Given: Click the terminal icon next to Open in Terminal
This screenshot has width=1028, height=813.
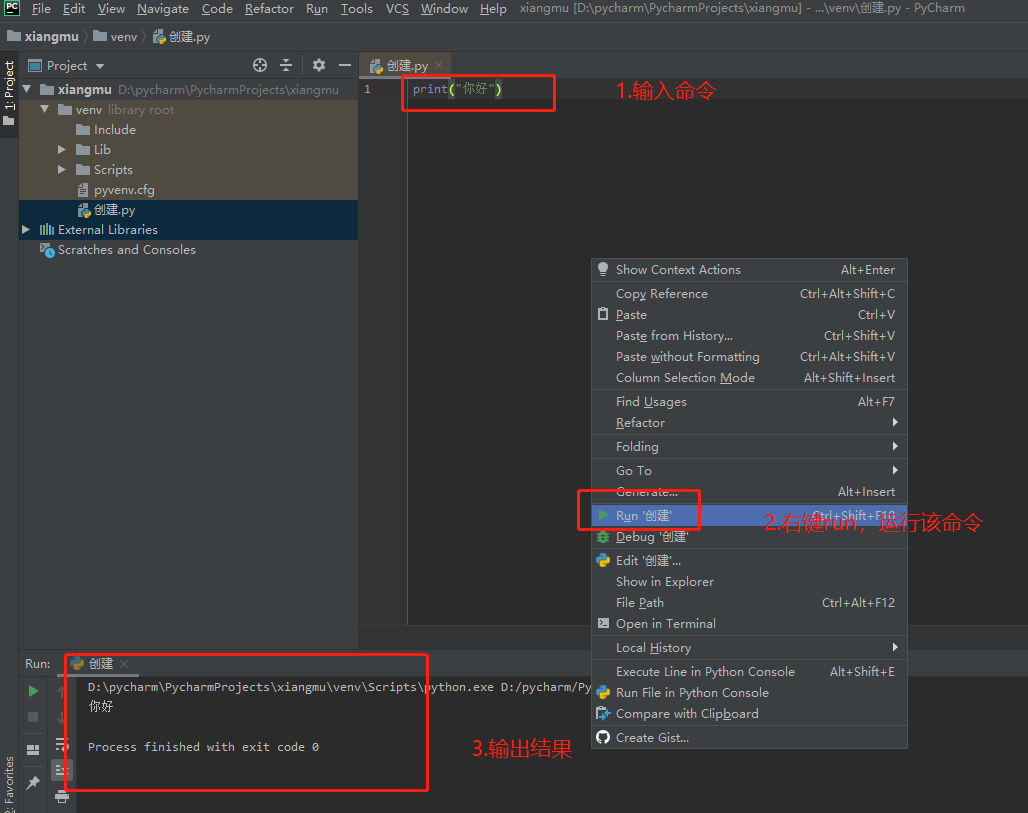Looking at the screenshot, I should click(x=603, y=623).
